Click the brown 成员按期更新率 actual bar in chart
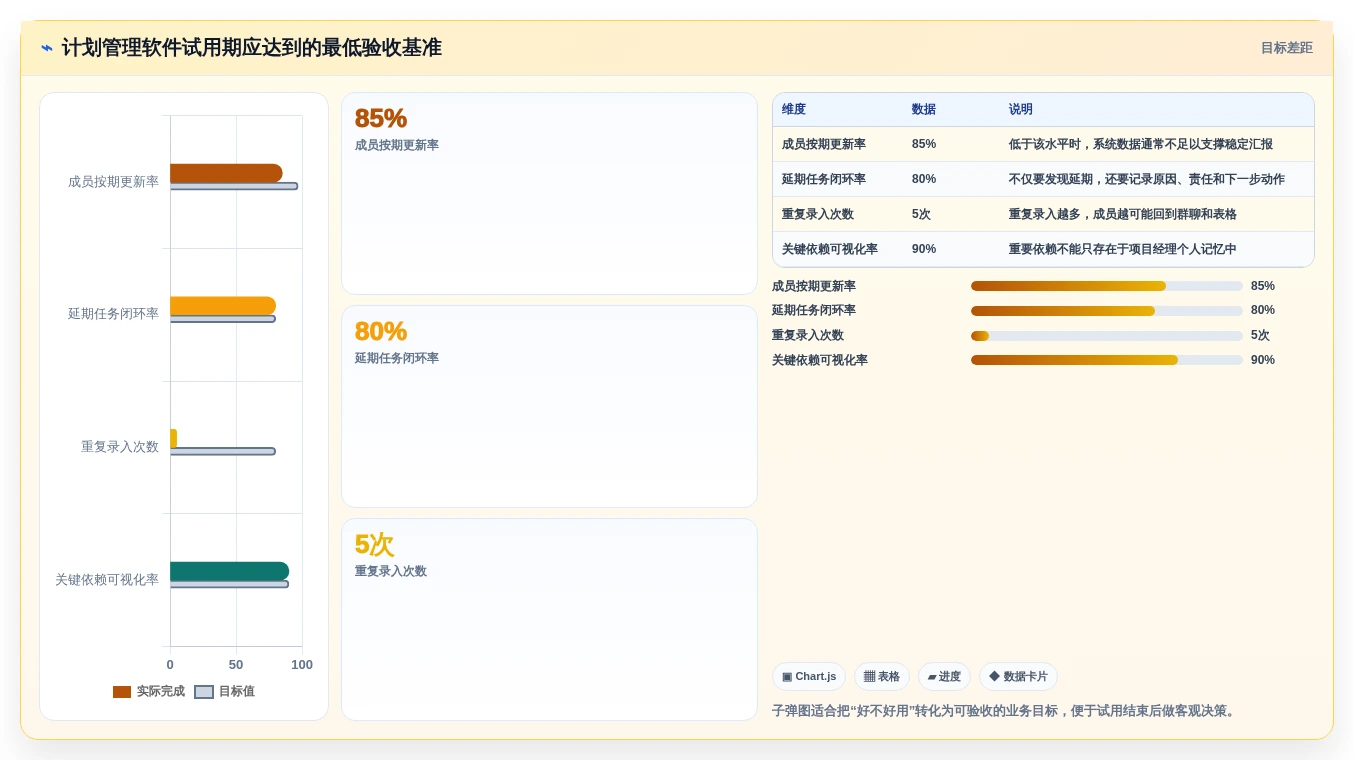The height and width of the screenshot is (760, 1354). (226, 173)
